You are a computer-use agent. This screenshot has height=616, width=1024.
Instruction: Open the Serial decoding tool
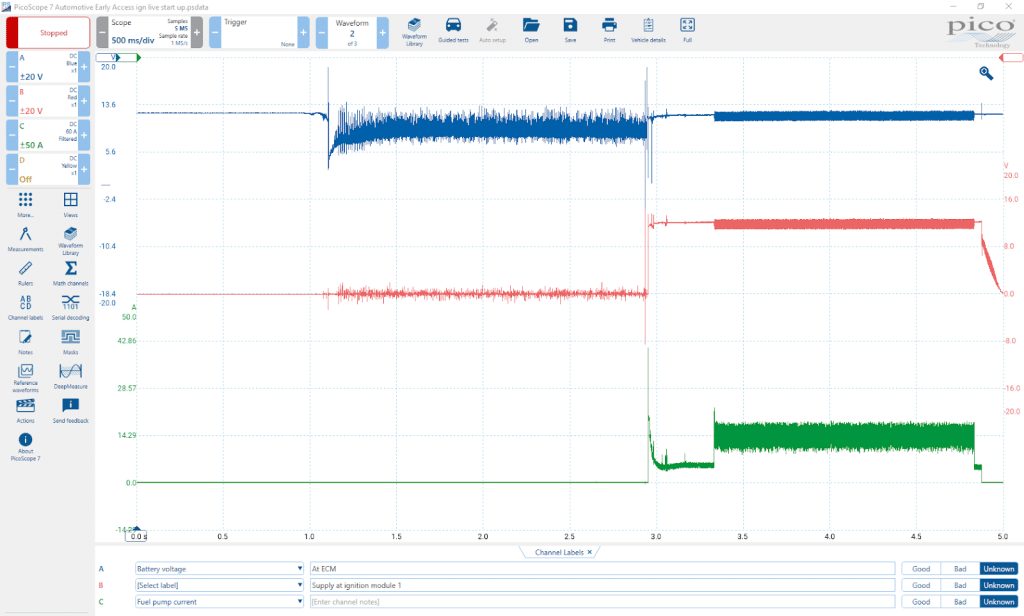click(71, 307)
